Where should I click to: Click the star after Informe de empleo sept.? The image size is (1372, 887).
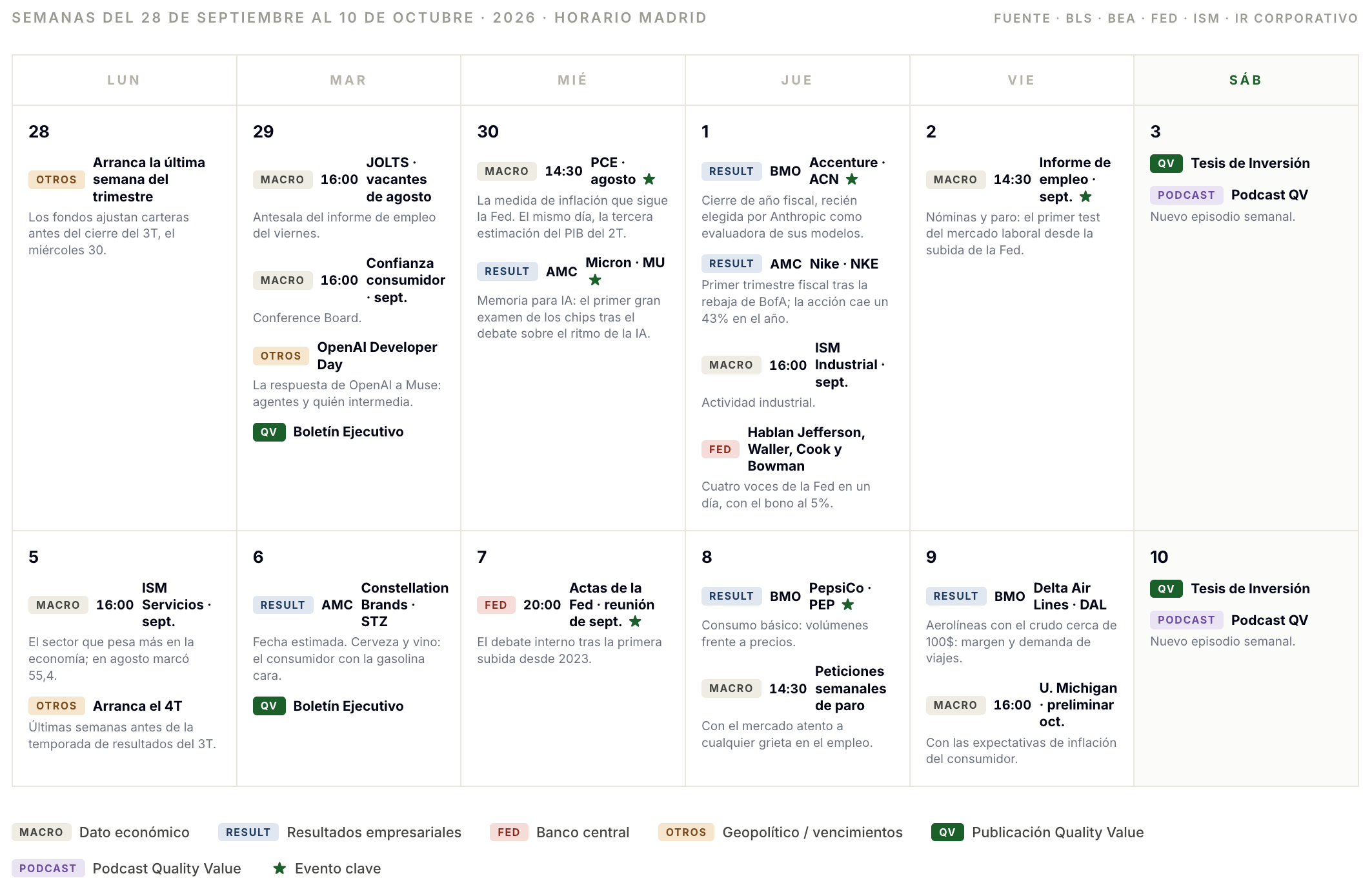[1085, 196]
